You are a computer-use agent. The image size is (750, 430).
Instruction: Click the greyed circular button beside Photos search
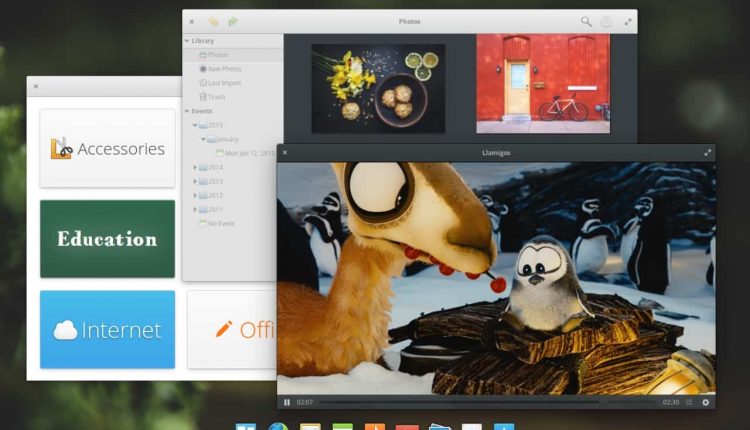pos(606,22)
